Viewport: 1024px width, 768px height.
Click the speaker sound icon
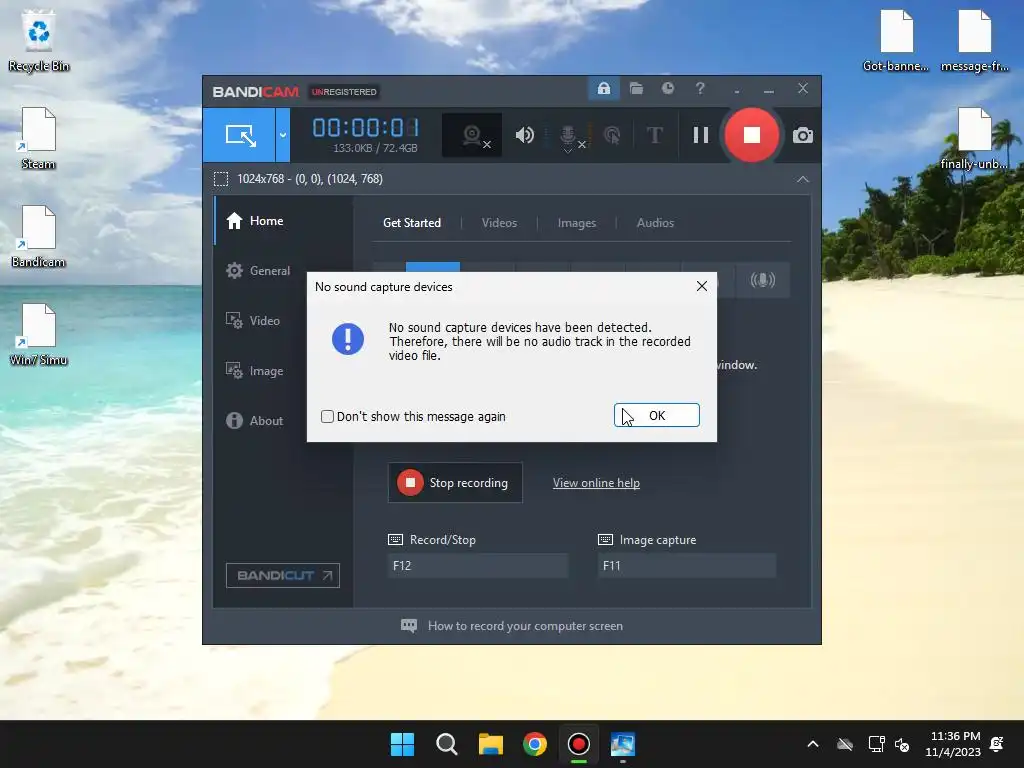coord(524,135)
